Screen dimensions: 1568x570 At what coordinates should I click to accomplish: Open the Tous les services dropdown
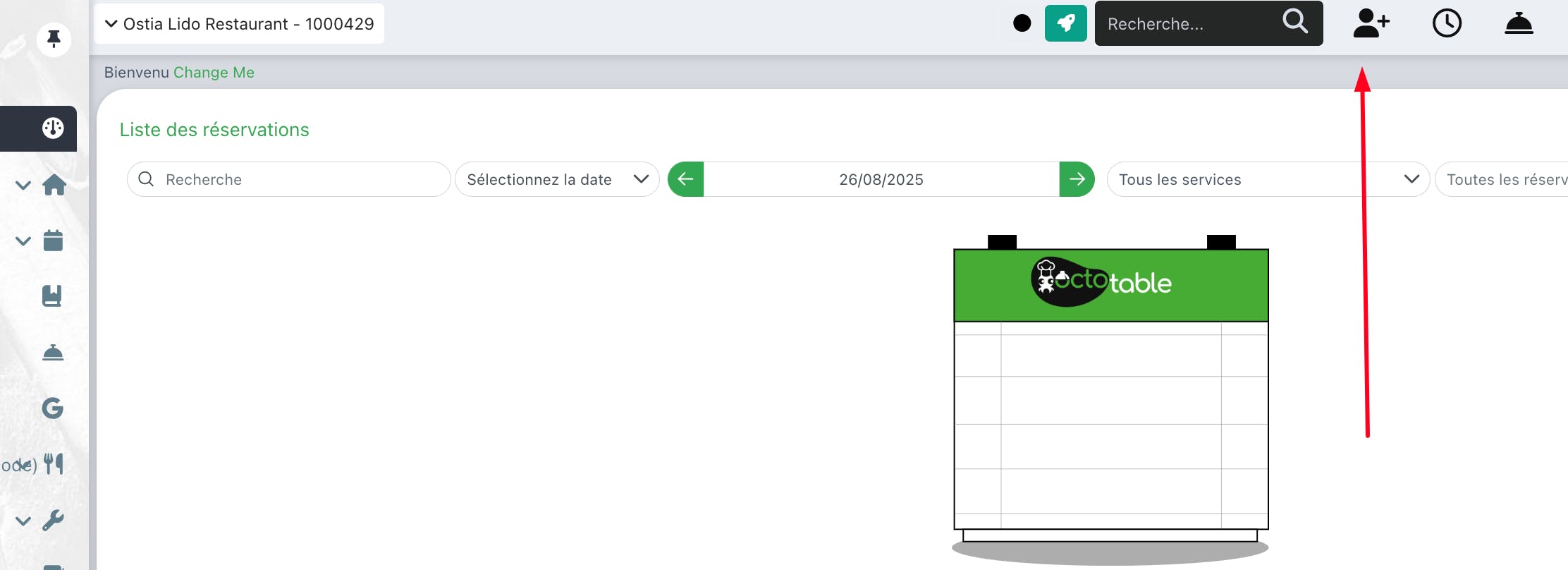click(x=1268, y=179)
